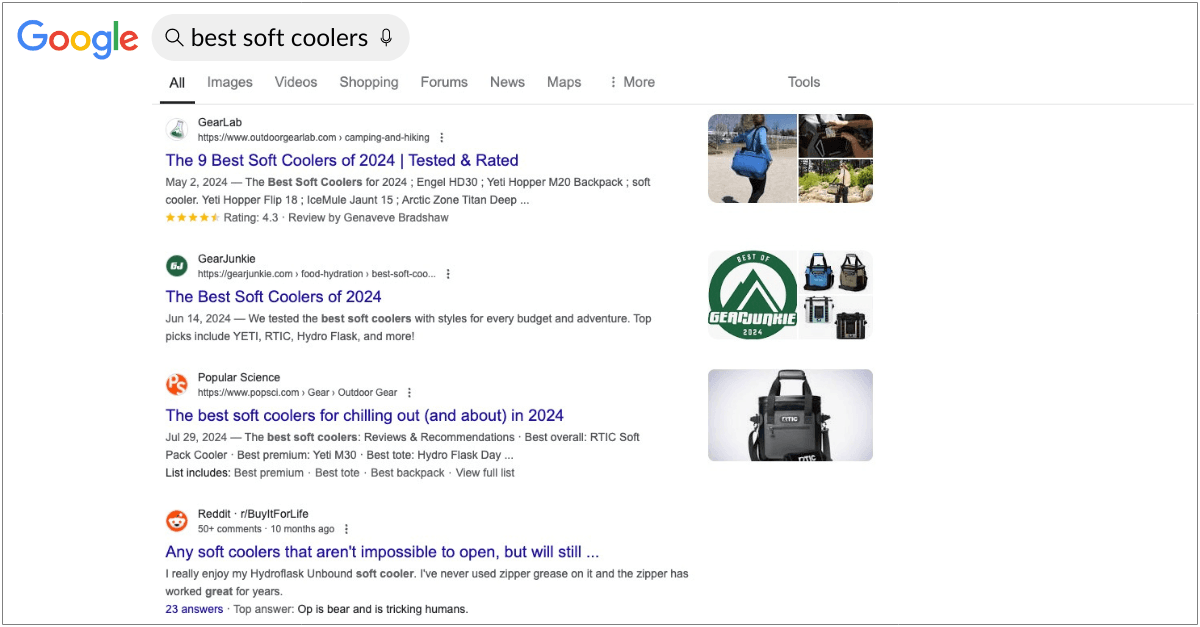The image size is (1200, 627).
Task: Click the "View full list" link
Action: (485, 473)
